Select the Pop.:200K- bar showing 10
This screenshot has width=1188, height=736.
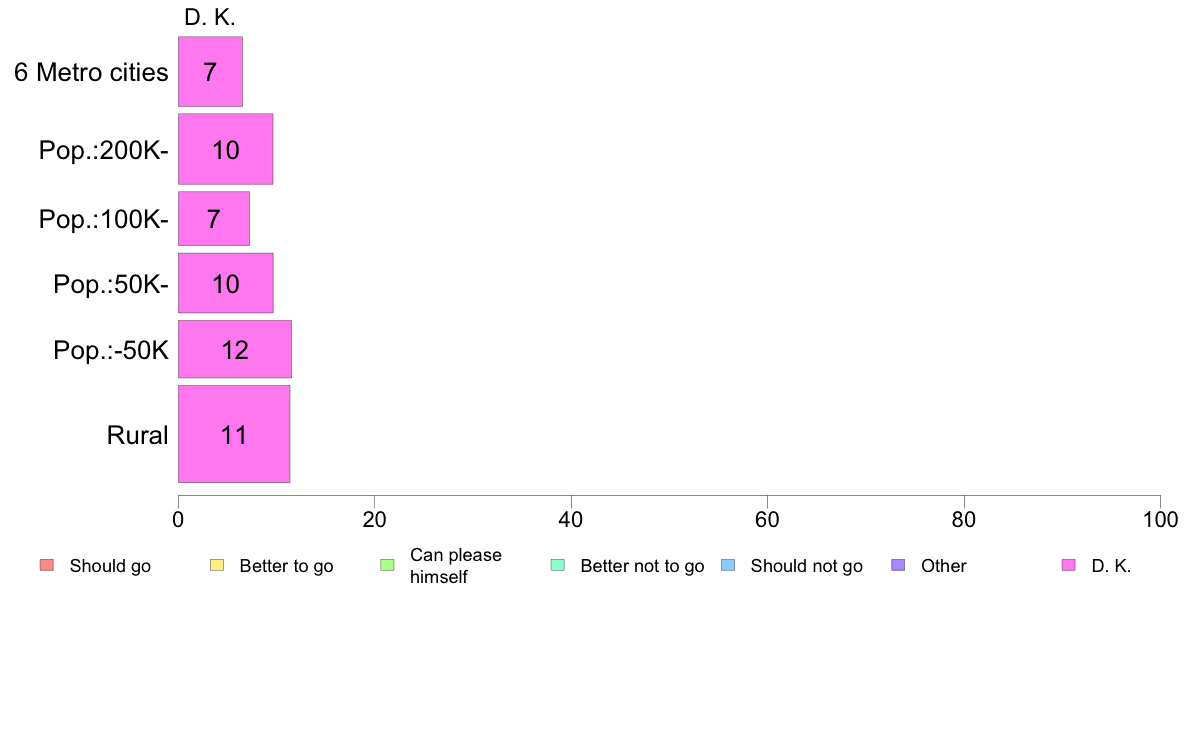(226, 149)
